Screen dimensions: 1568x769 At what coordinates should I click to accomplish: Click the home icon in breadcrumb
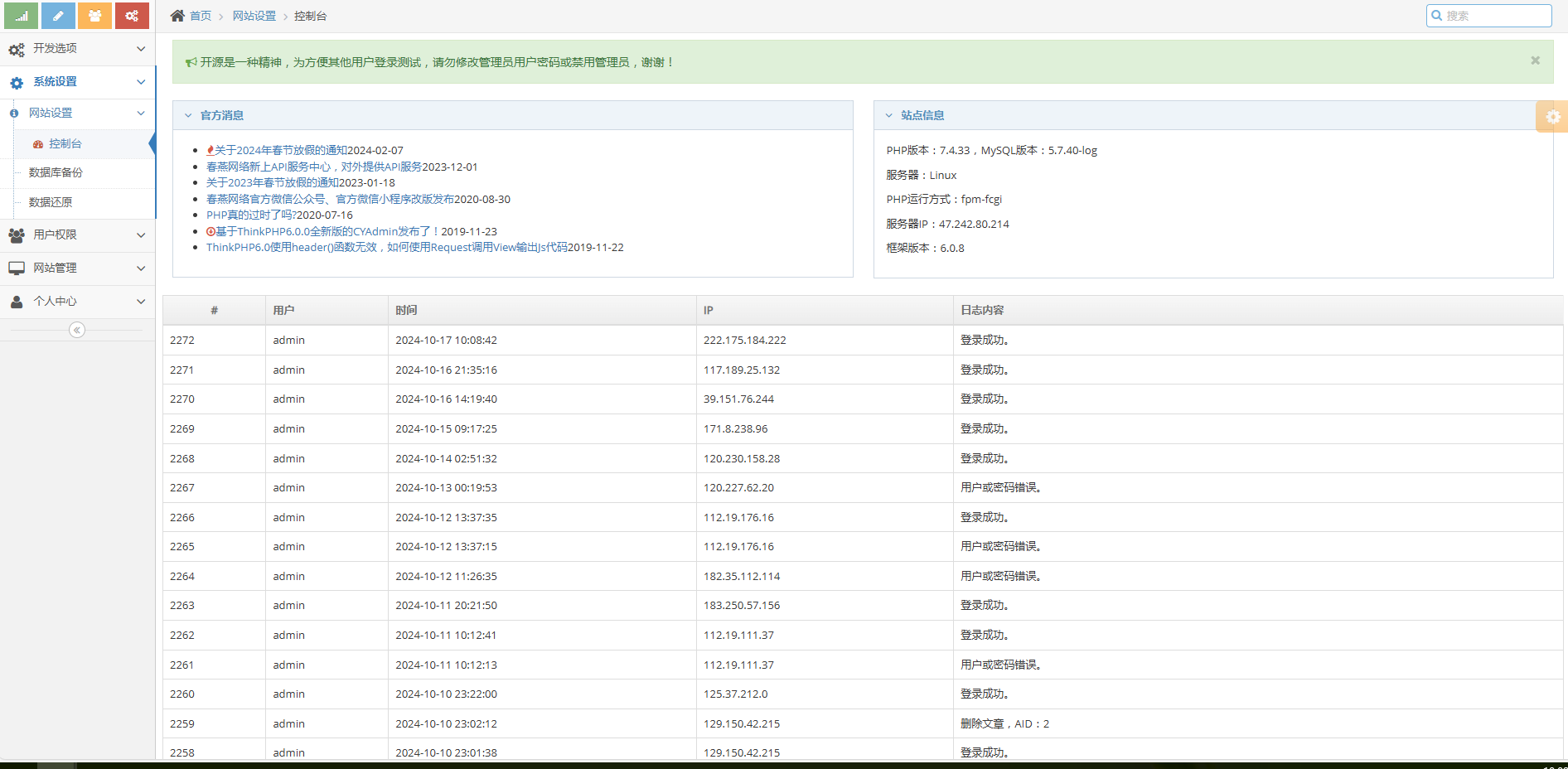[x=177, y=16]
